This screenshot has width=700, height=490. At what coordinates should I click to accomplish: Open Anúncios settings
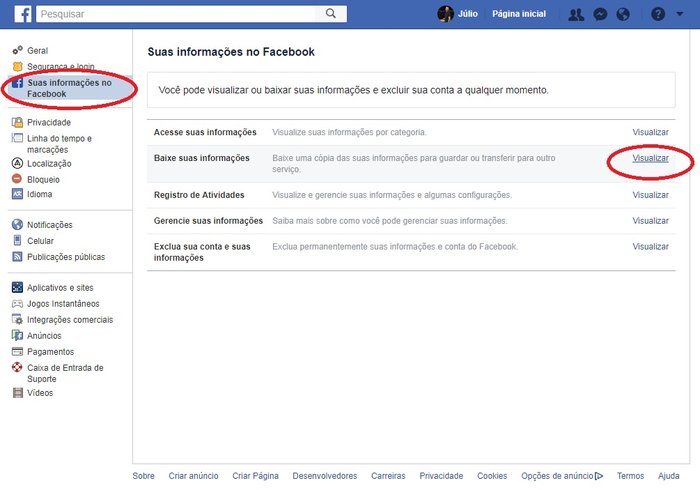tap(44, 336)
